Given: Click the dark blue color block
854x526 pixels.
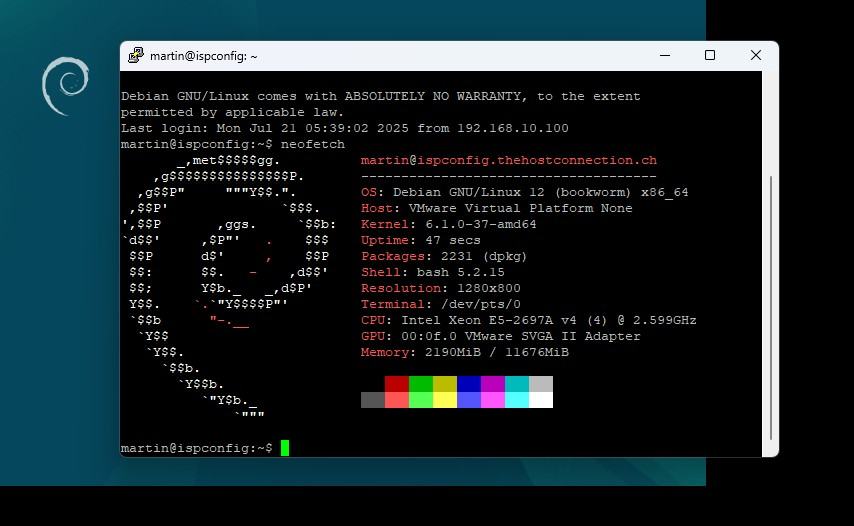Looking at the screenshot, I should pyautogui.click(x=469, y=384).
